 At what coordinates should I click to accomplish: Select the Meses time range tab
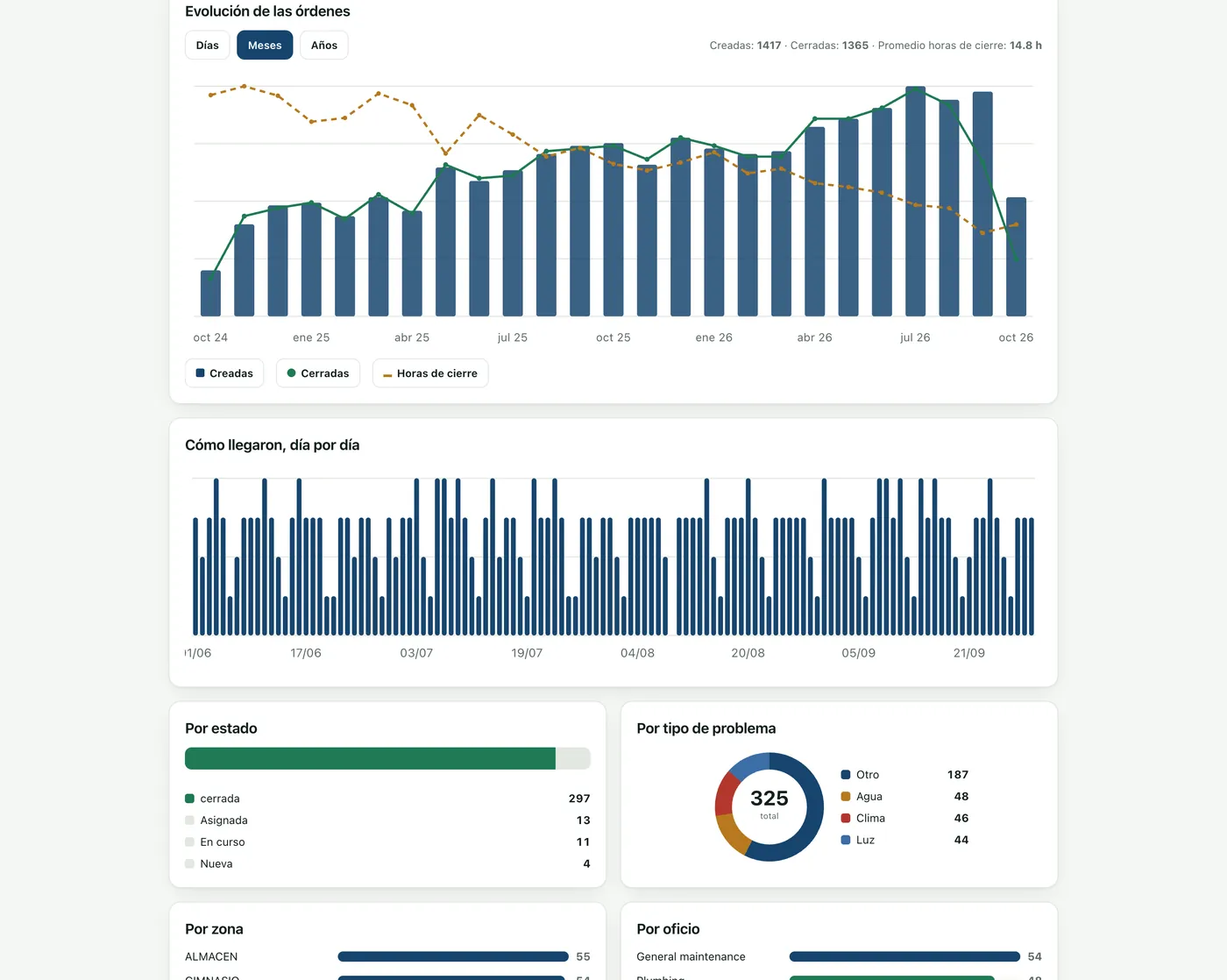(265, 46)
